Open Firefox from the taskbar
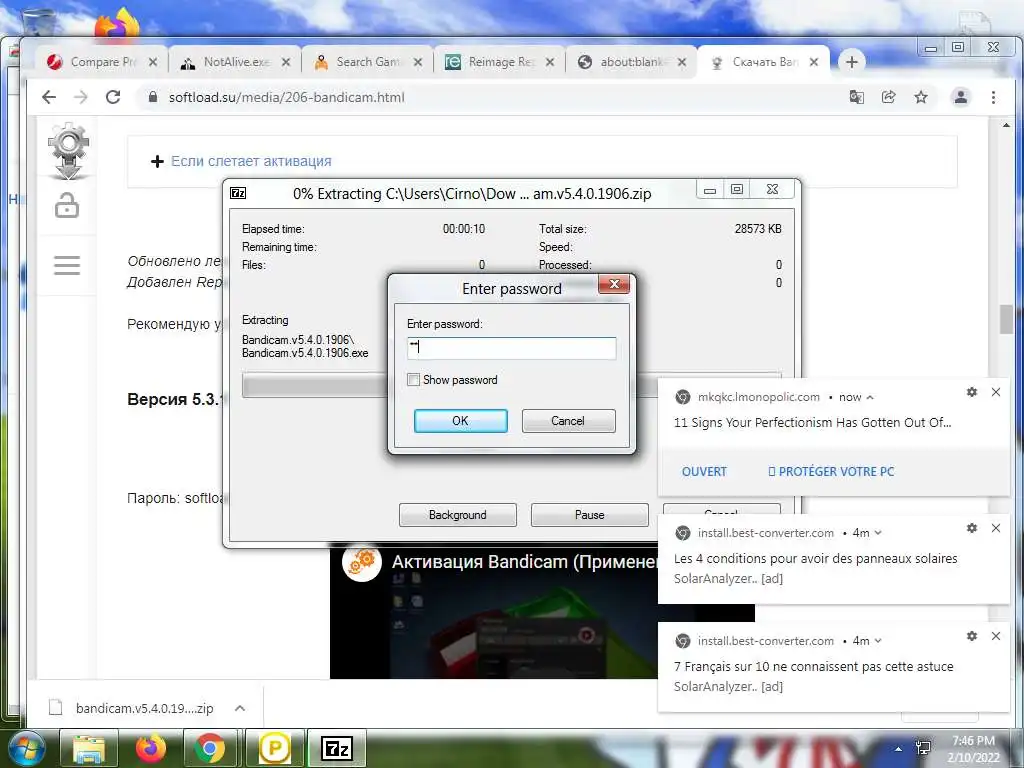This screenshot has height=768, width=1024. 150,749
